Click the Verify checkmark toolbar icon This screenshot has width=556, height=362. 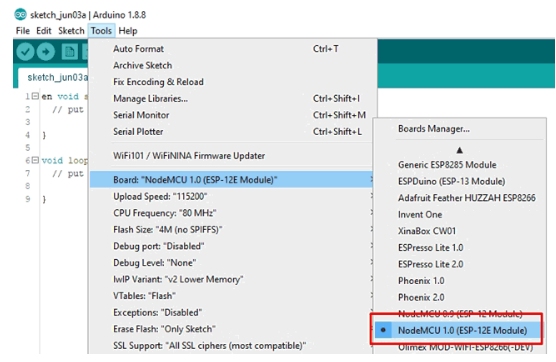[x=25, y=52]
